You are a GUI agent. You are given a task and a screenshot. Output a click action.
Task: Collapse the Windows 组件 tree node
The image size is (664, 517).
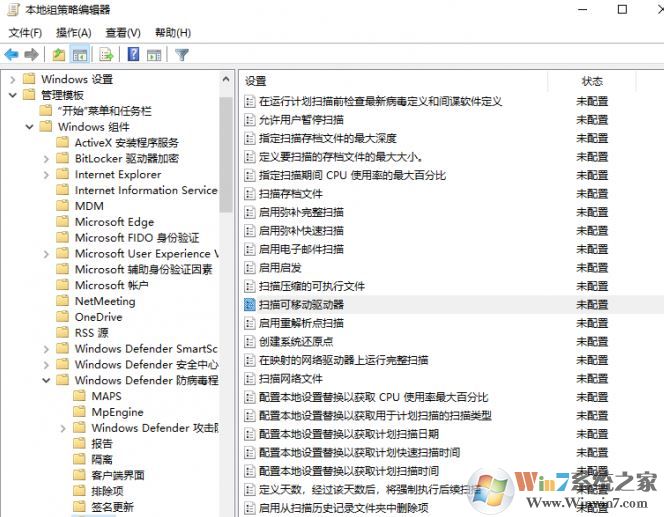[29, 127]
